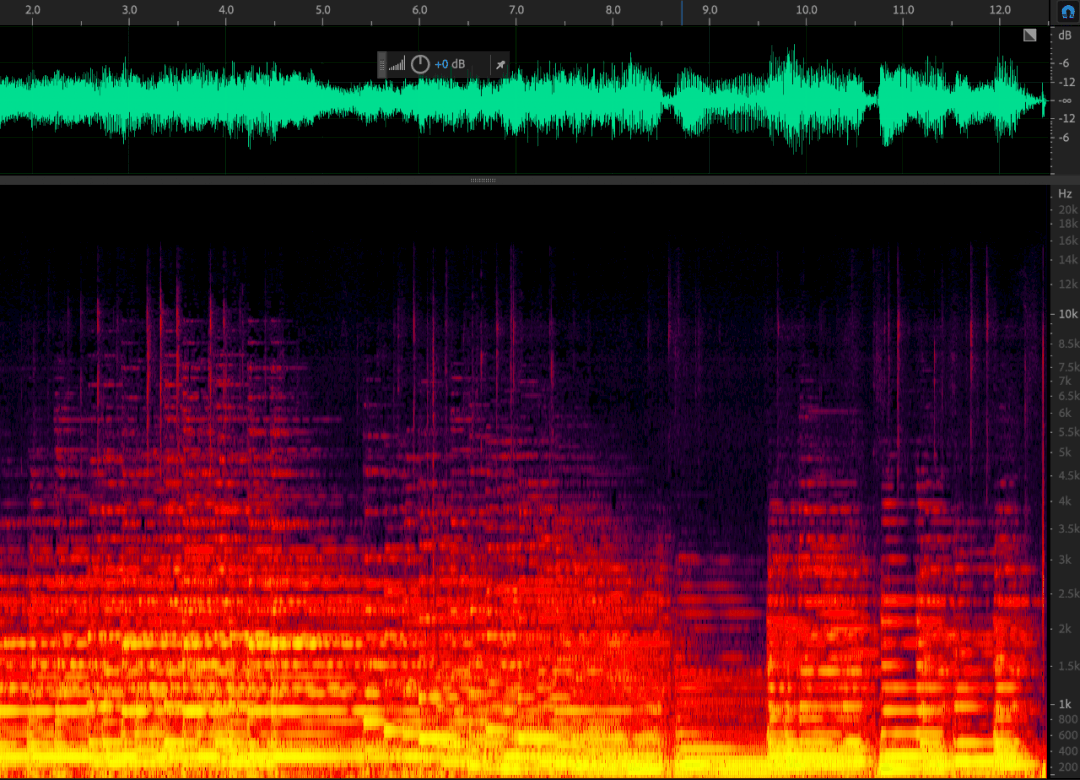Click the -∞ label on amplitude scale
The image size is (1080, 780).
pos(1066,101)
